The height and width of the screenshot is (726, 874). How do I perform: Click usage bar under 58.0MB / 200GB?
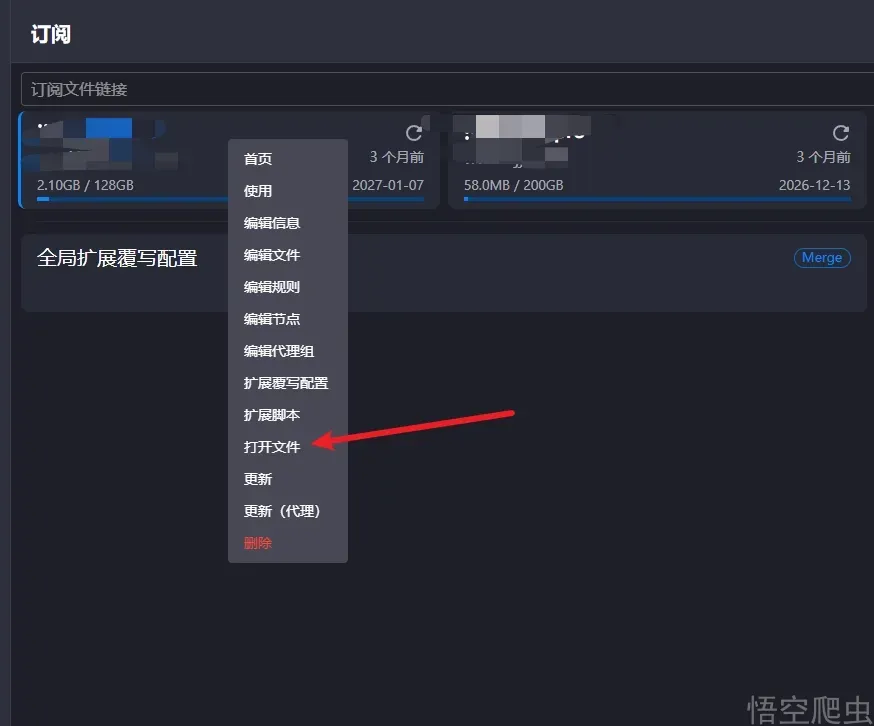pos(657,199)
